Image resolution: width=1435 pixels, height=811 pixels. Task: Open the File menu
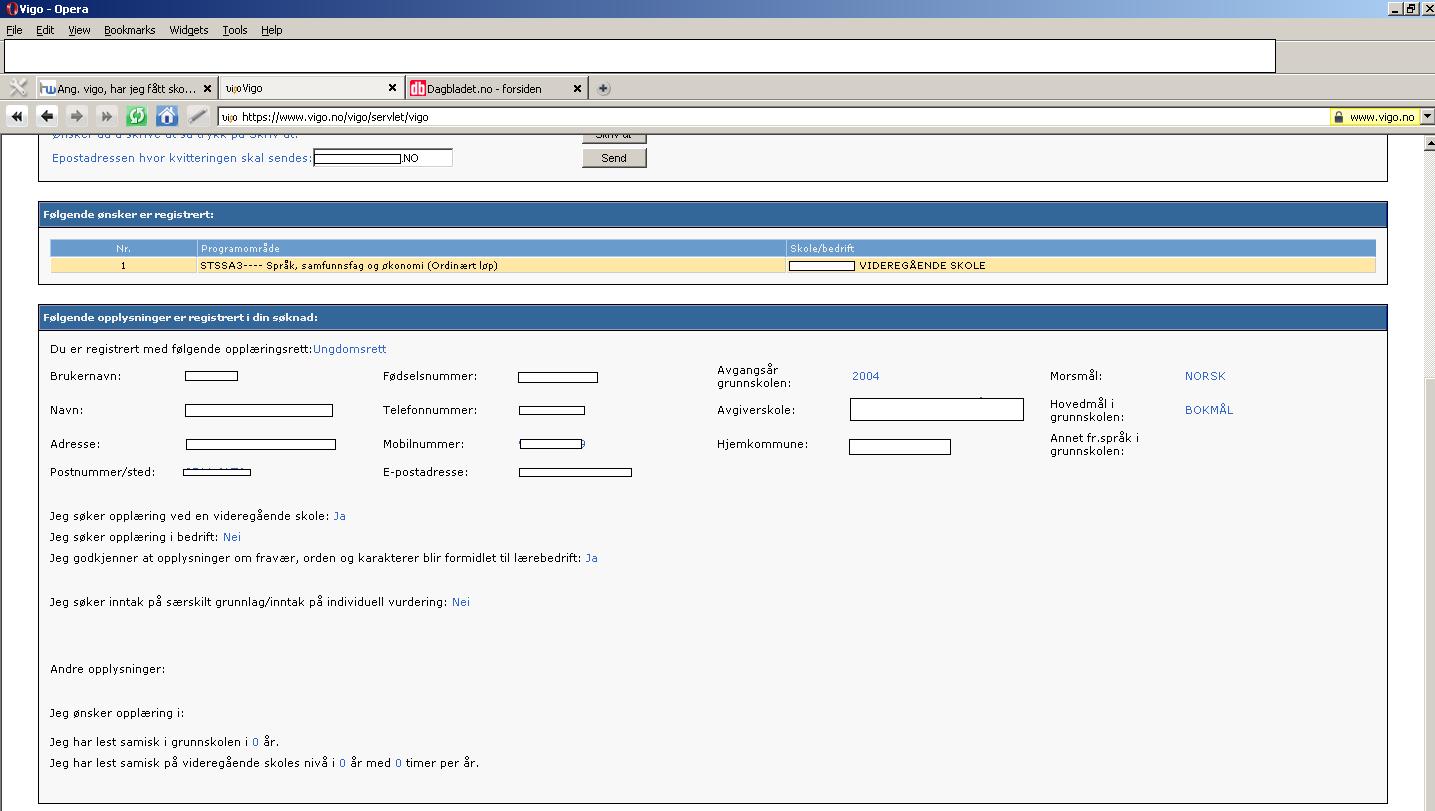click(14, 30)
